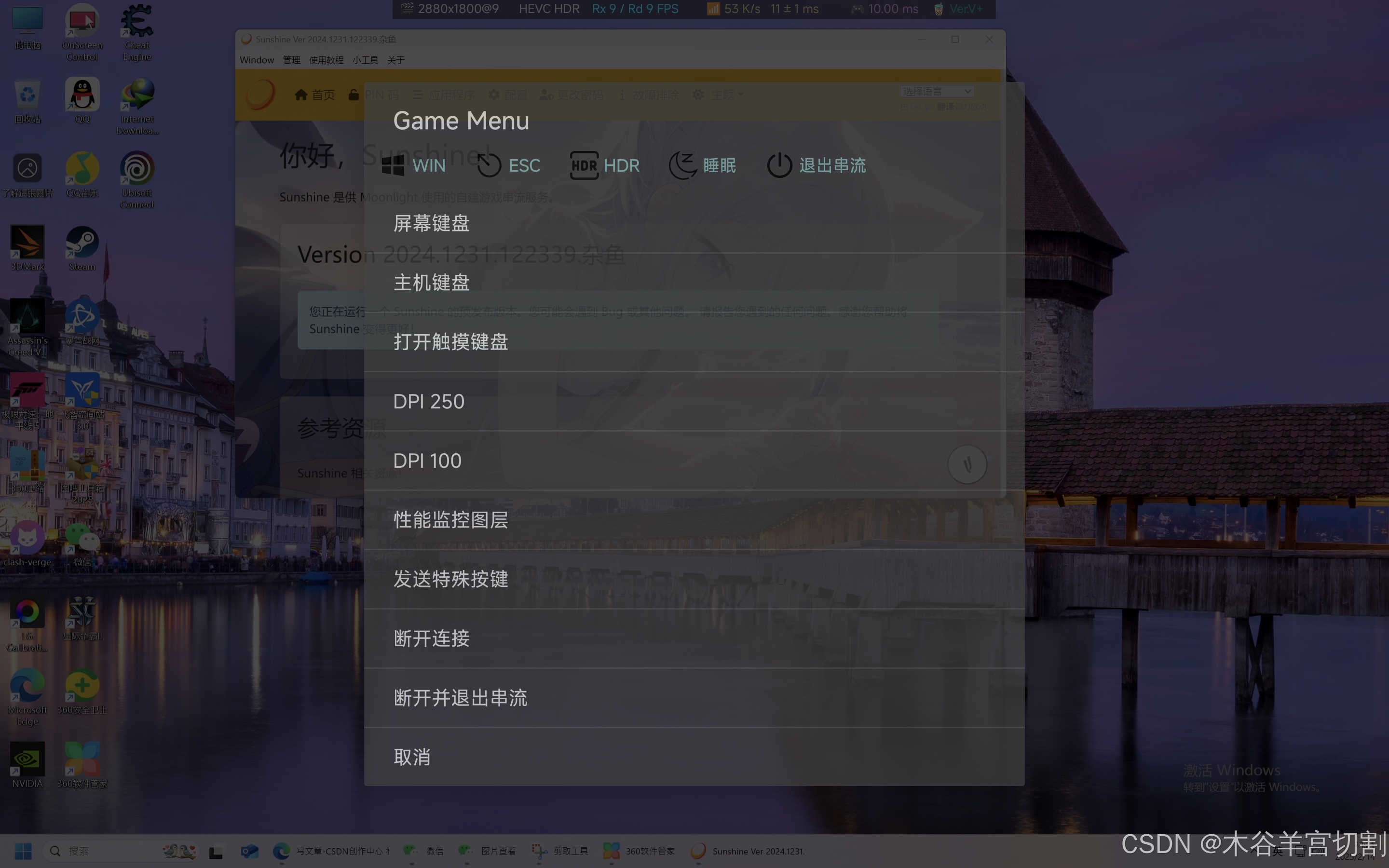The width and height of the screenshot is (1389, 868).
Task: Open the language selection dropdown (选择语言)
Action: 937,91
